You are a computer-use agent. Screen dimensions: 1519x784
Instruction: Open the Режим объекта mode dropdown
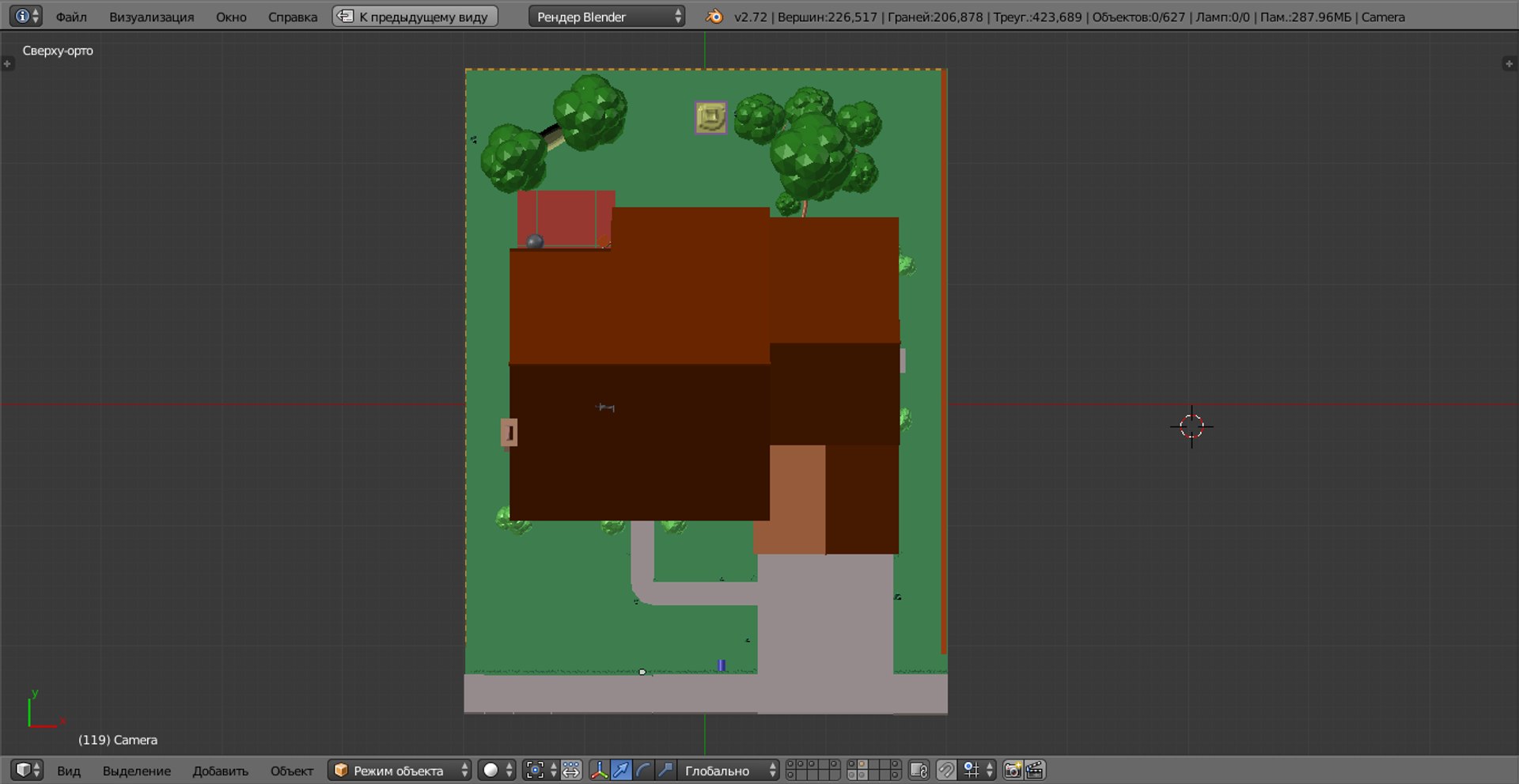400,770
